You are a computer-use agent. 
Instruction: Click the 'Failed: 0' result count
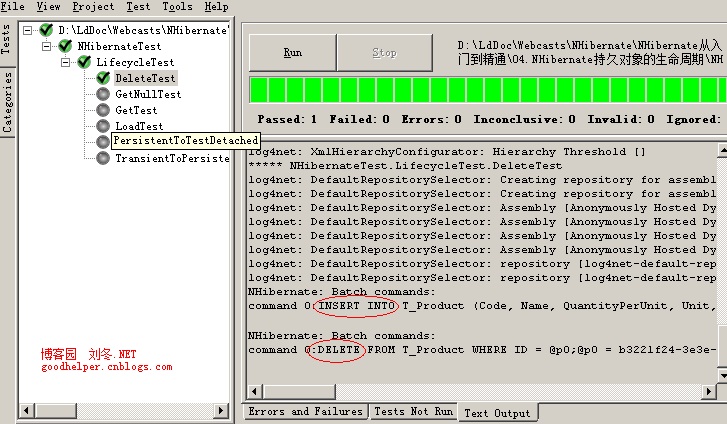359,119
